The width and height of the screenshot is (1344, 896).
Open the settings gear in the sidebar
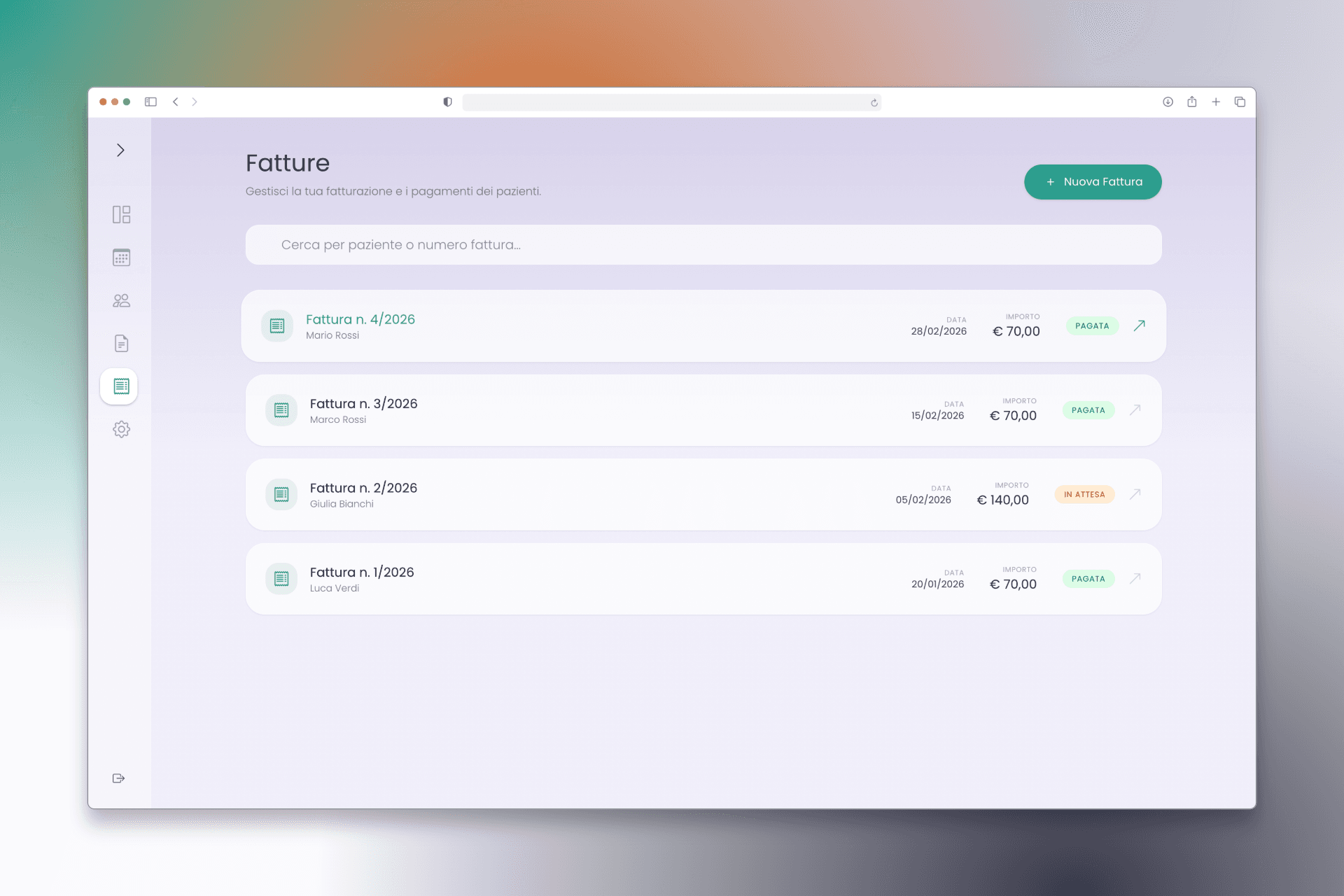pos(121,429)
